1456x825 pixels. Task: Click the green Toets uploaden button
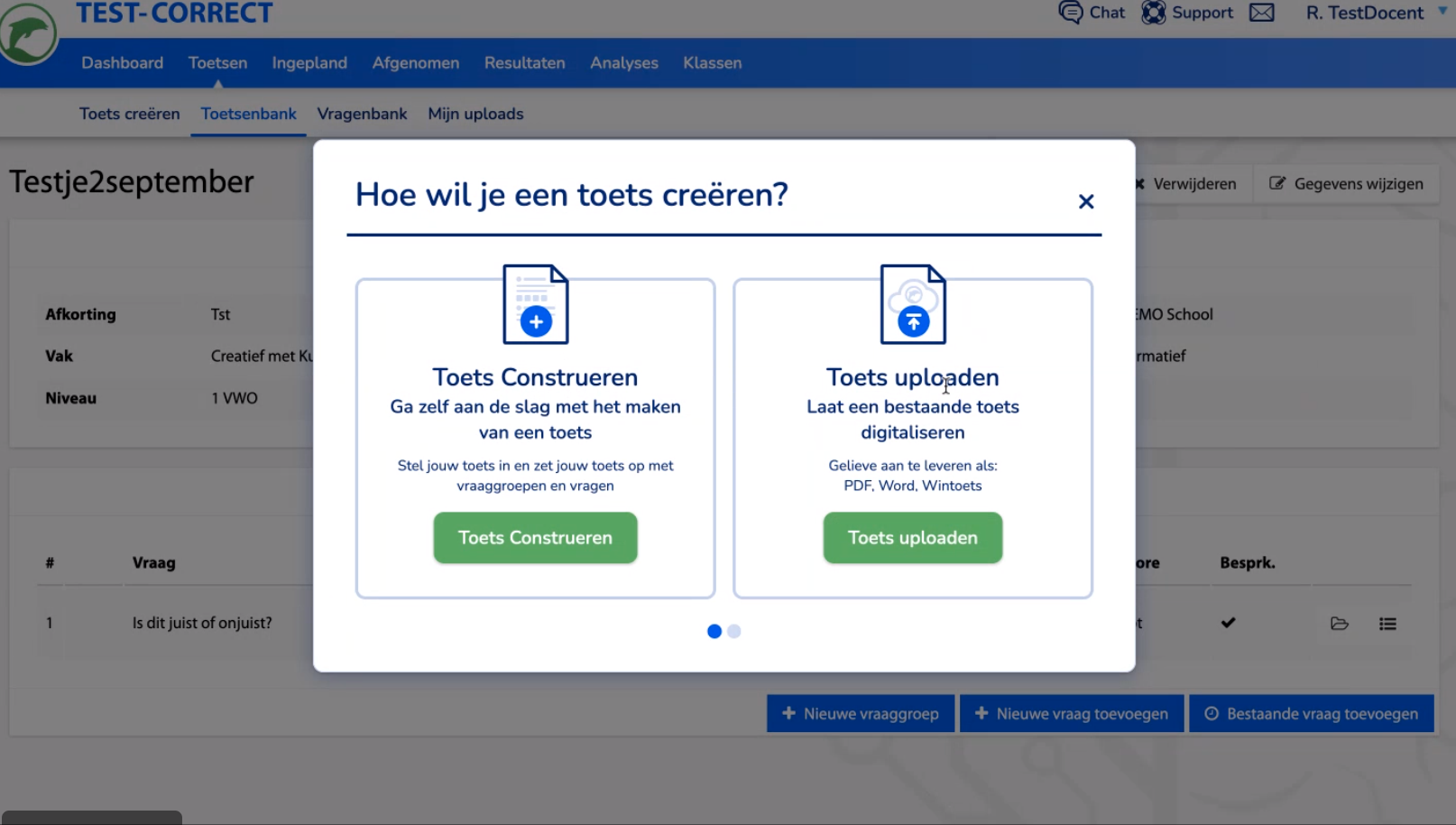coord(912,537)
